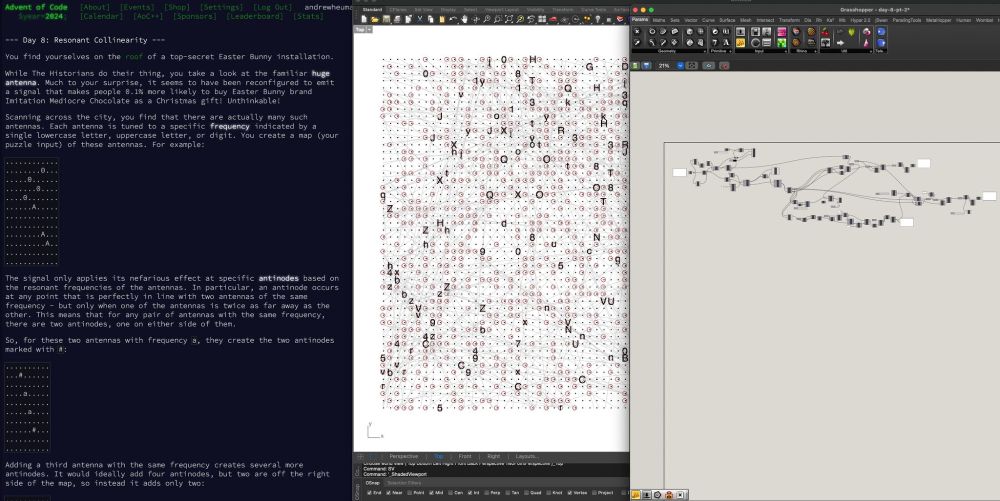The height and width of the screenshot is (501, 1000).
Task: Click the white arrow relay icon in Grasshopper Util
Action: [841, 43]
